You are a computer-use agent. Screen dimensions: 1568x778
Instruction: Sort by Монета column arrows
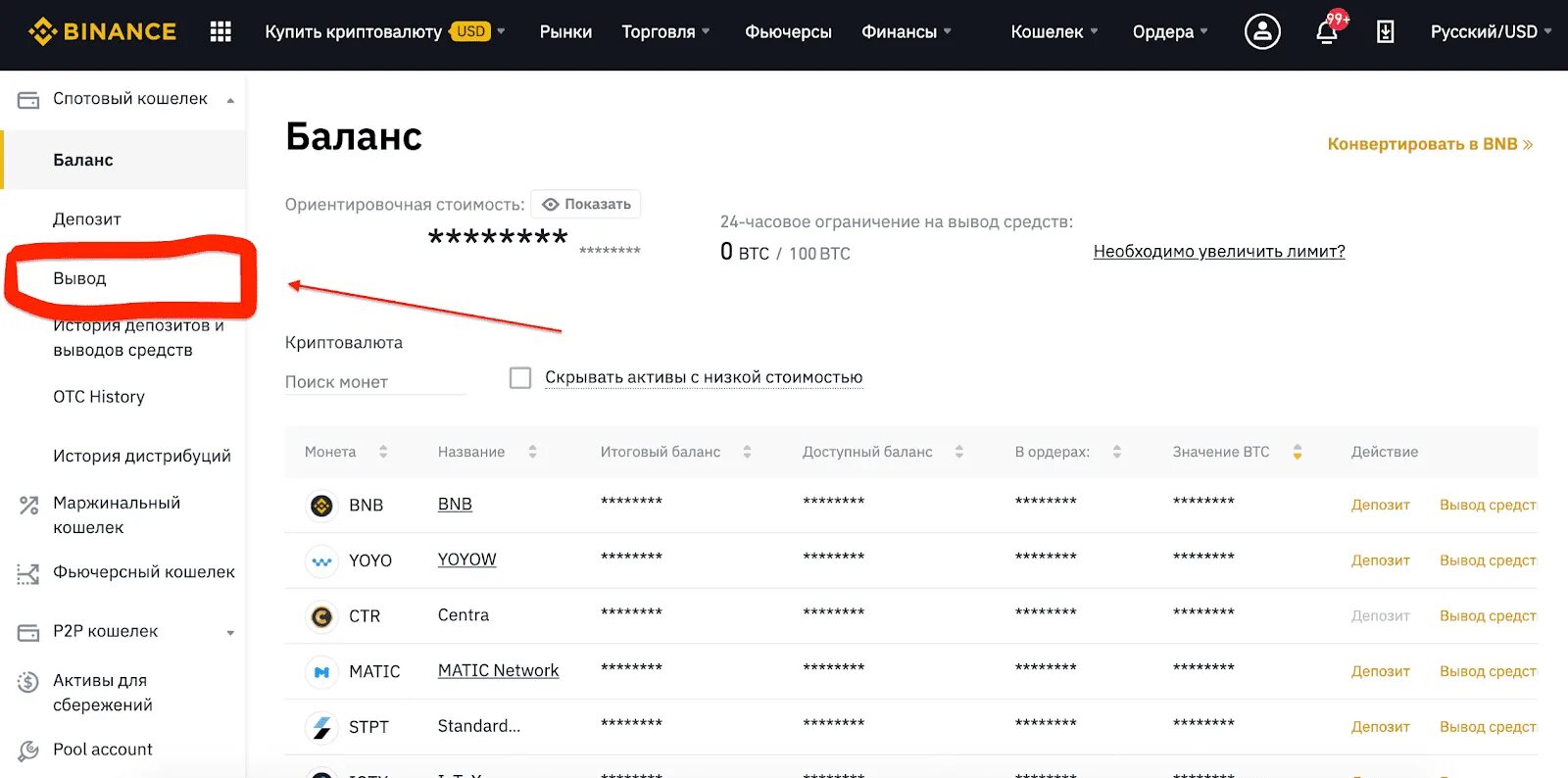(x=383, y=452)
